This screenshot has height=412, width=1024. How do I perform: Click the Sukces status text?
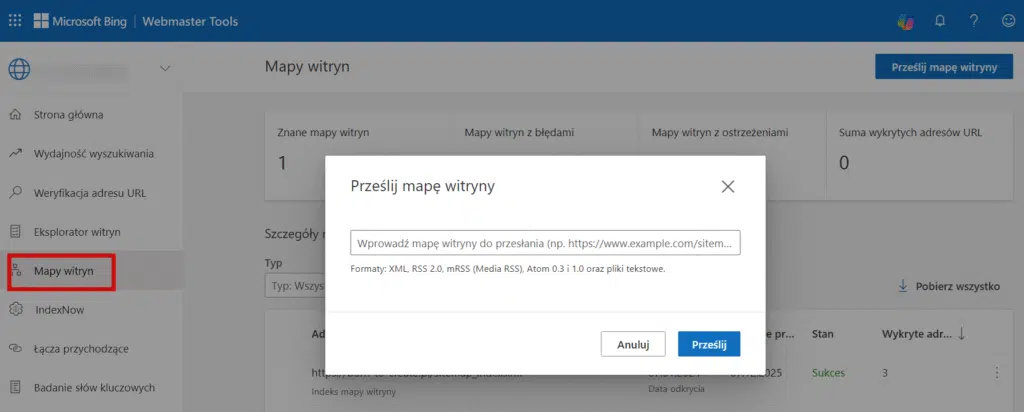[828, 373]
